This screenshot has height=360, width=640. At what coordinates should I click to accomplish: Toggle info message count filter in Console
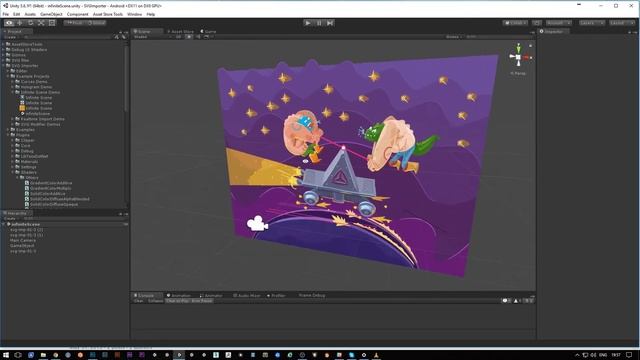[x=506, y=301]
